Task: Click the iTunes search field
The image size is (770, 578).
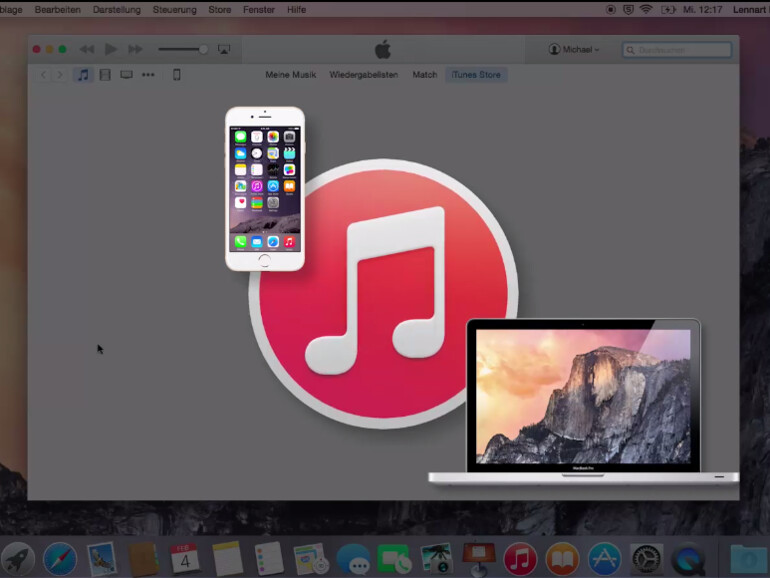Action: tap(677, 50)
